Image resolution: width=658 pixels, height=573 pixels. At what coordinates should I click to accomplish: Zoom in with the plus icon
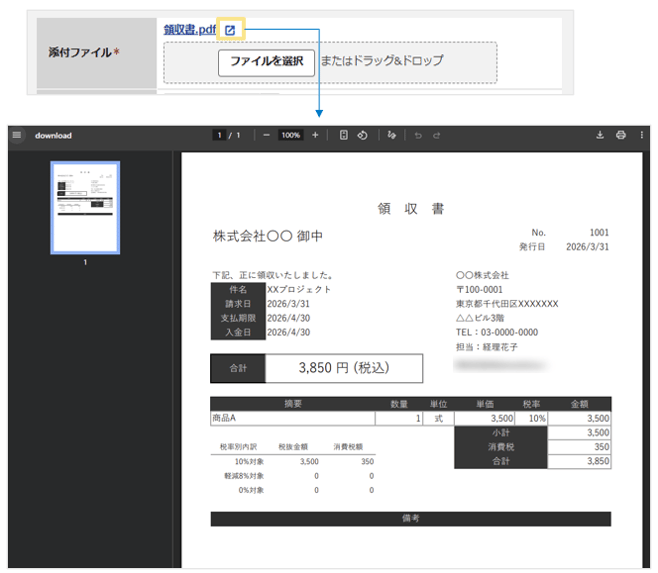[315, 135]
